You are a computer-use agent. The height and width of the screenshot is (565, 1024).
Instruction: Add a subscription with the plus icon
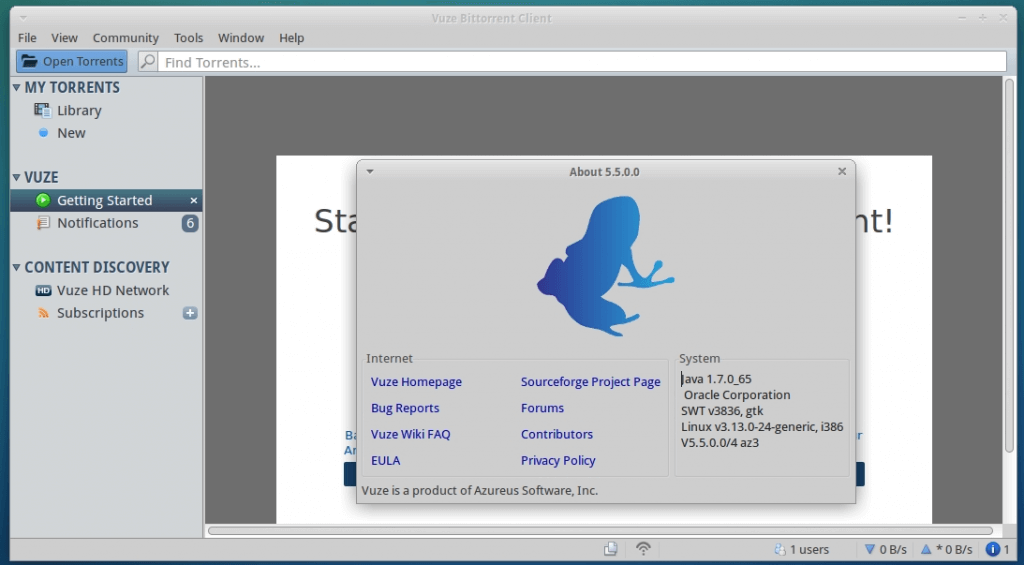coord(190,313)
